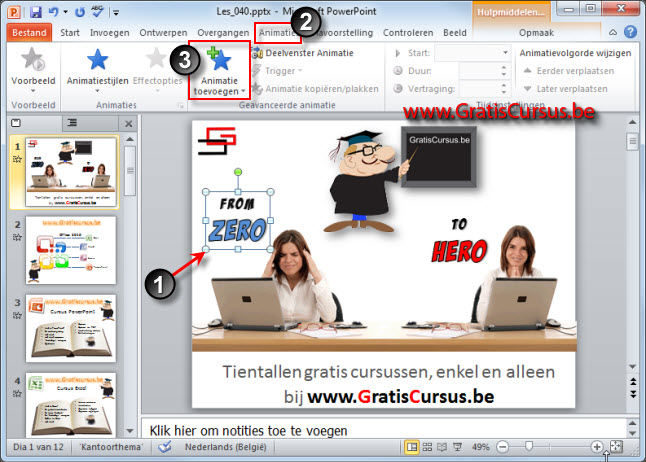Open the Customize Quick Access Toolbar dropdown

[116, 13]
